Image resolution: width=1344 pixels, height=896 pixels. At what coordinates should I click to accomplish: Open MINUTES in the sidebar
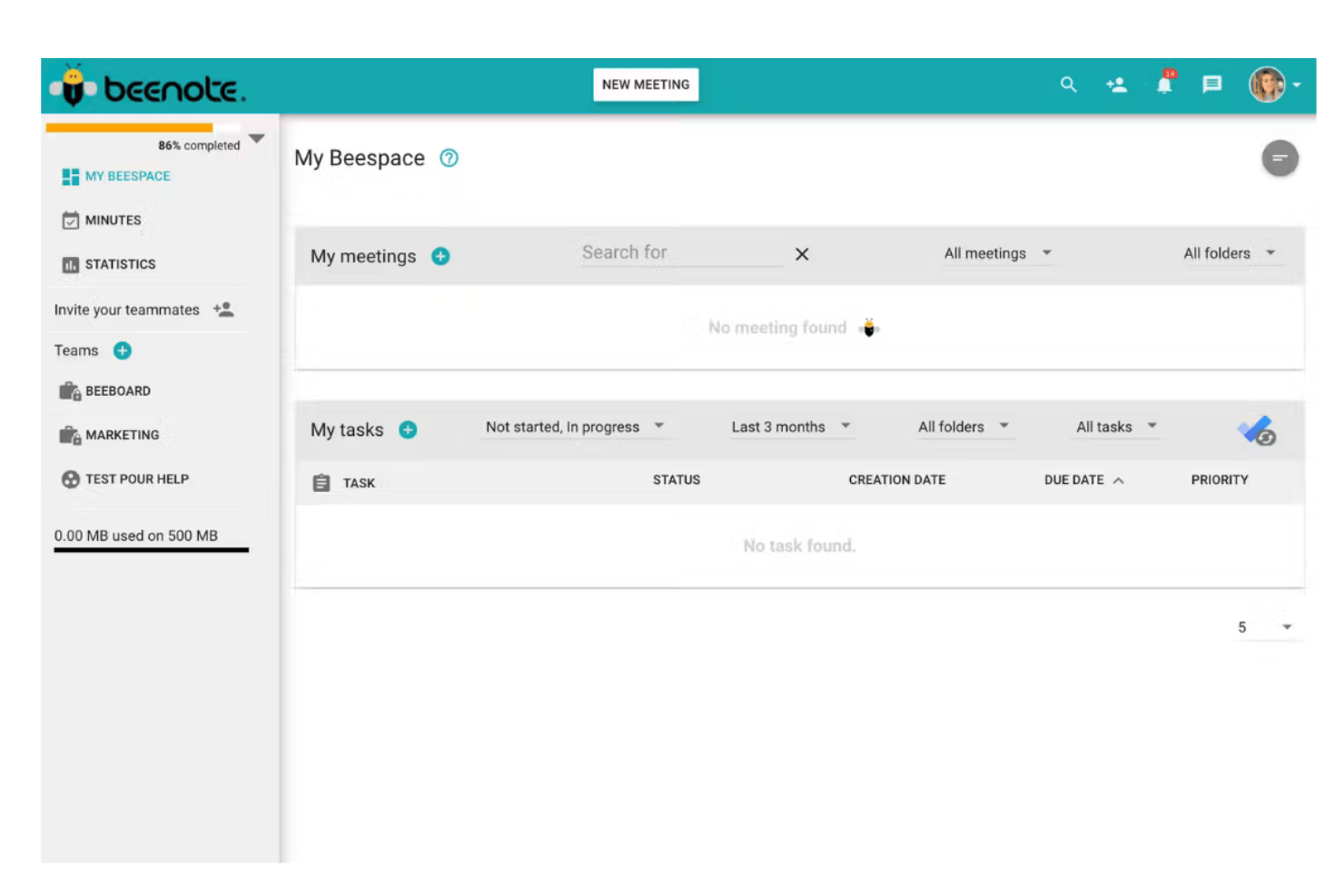click(x=114, y=220)
